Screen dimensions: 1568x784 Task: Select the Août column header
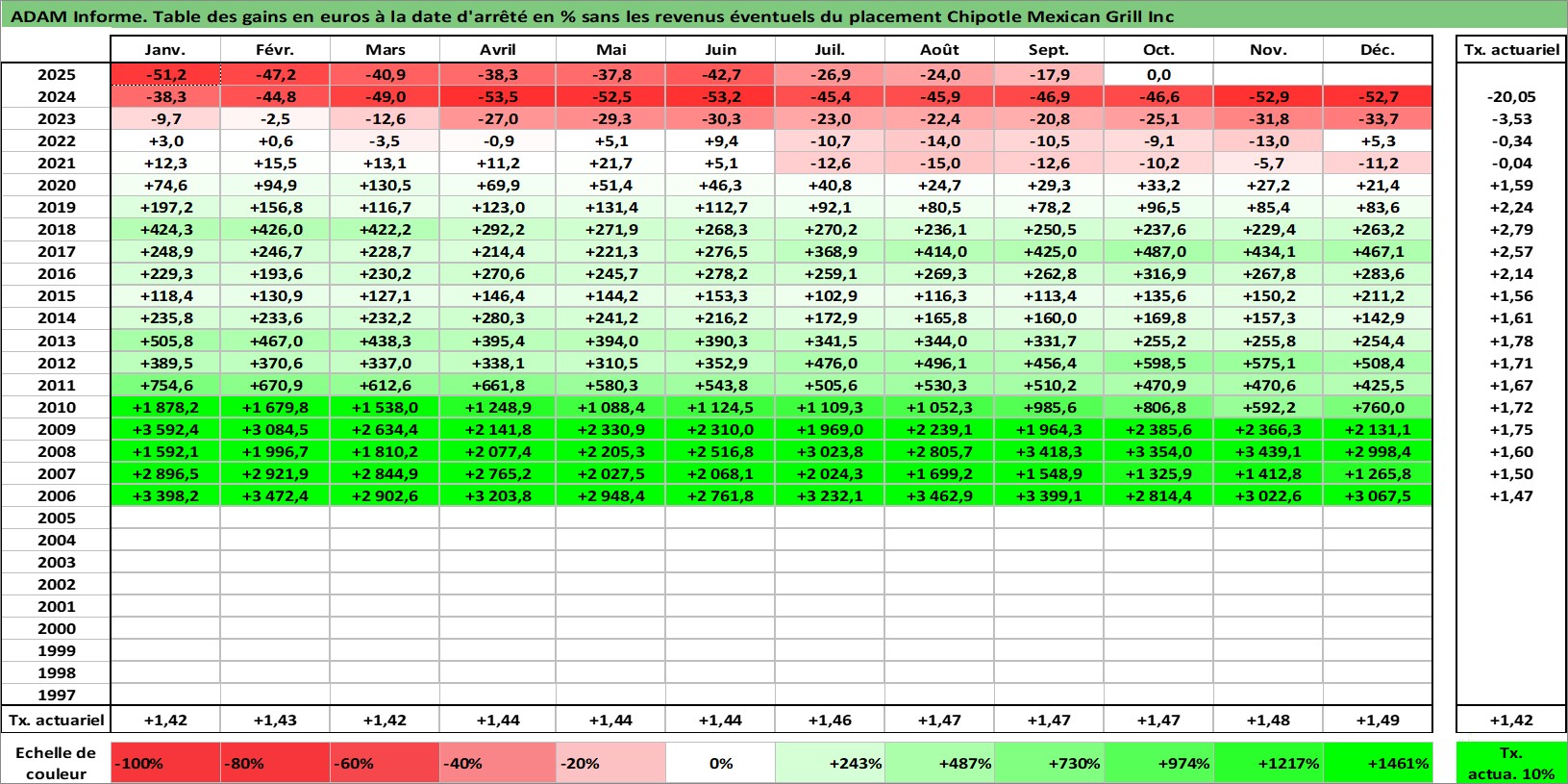pos(939,50)
